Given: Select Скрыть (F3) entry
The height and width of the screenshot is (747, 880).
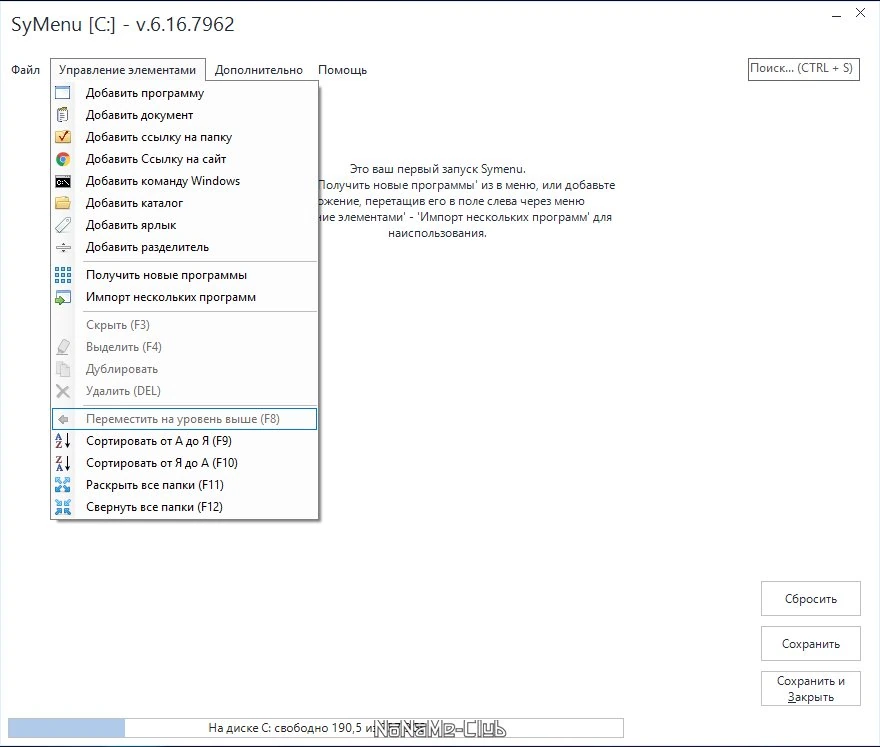Looking at the screenshot, I should click(184, 325).
